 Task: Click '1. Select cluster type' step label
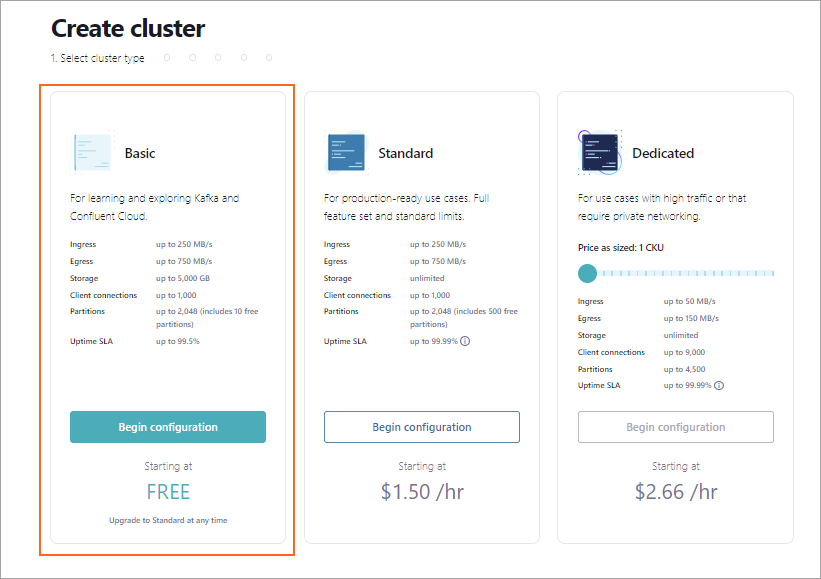(x=97, y=58)
